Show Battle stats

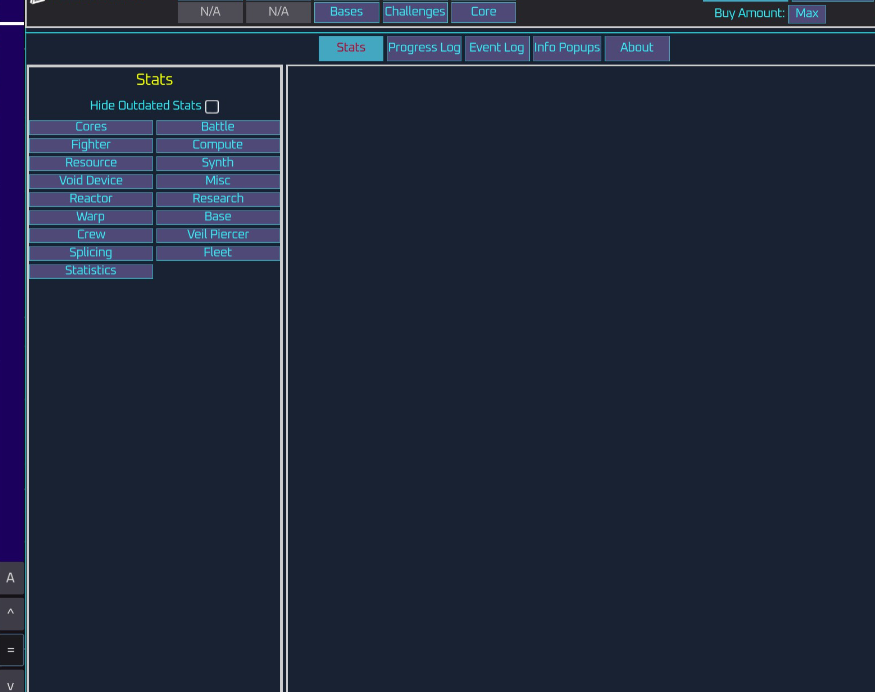point(217,126)
